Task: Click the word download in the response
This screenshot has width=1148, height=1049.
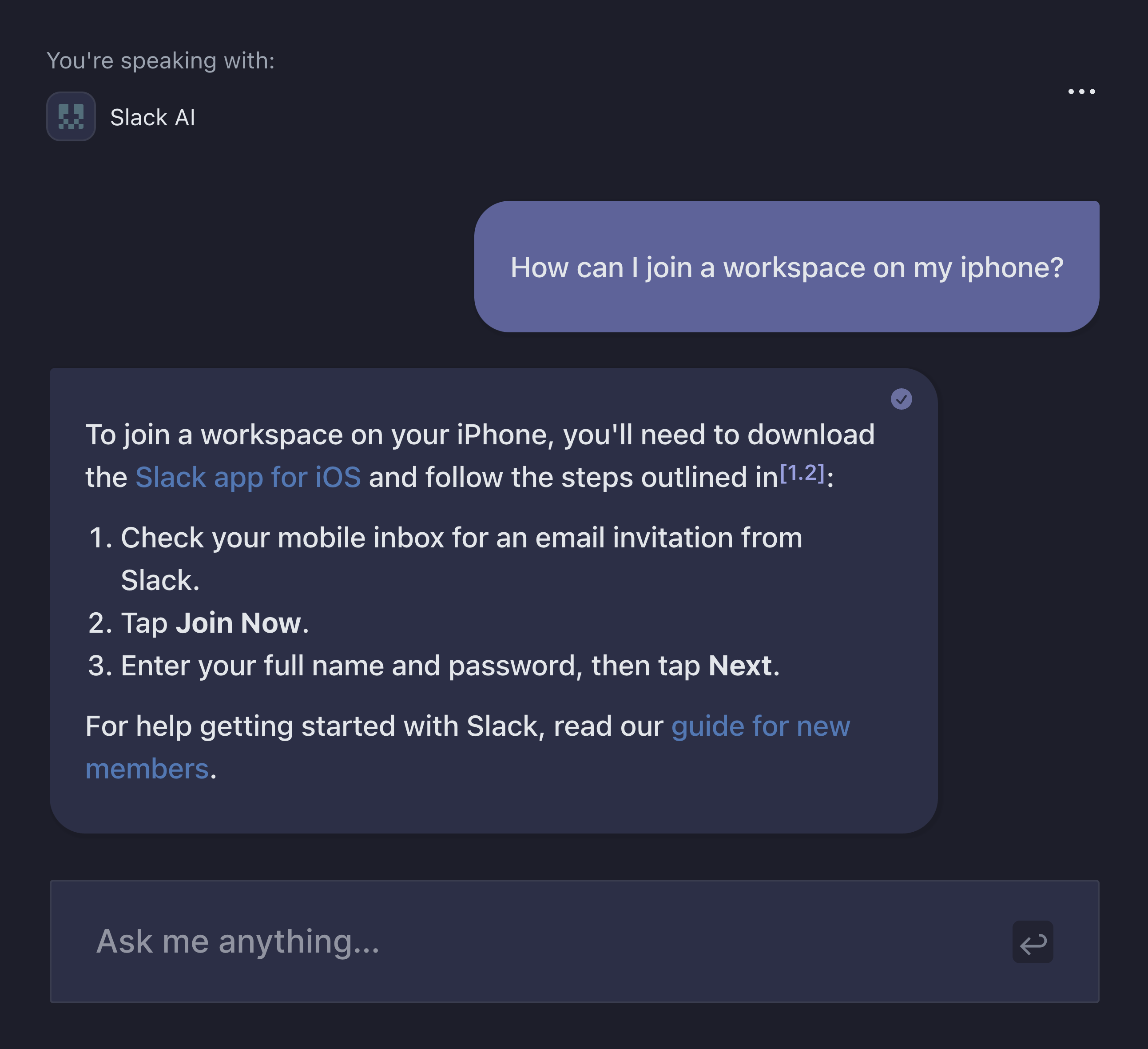Action: click(x=810, y=435)
